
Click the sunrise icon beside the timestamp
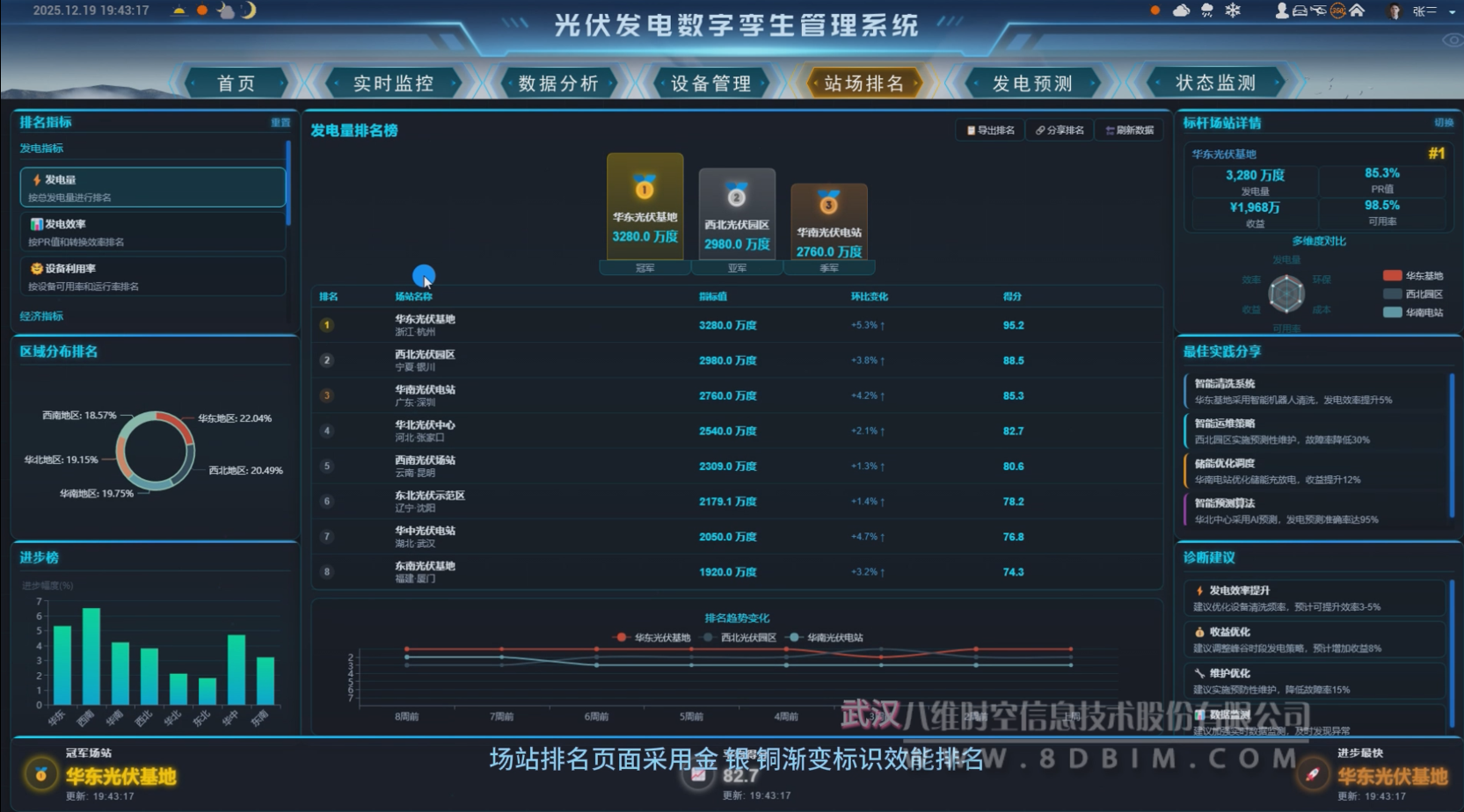point(179,11)
